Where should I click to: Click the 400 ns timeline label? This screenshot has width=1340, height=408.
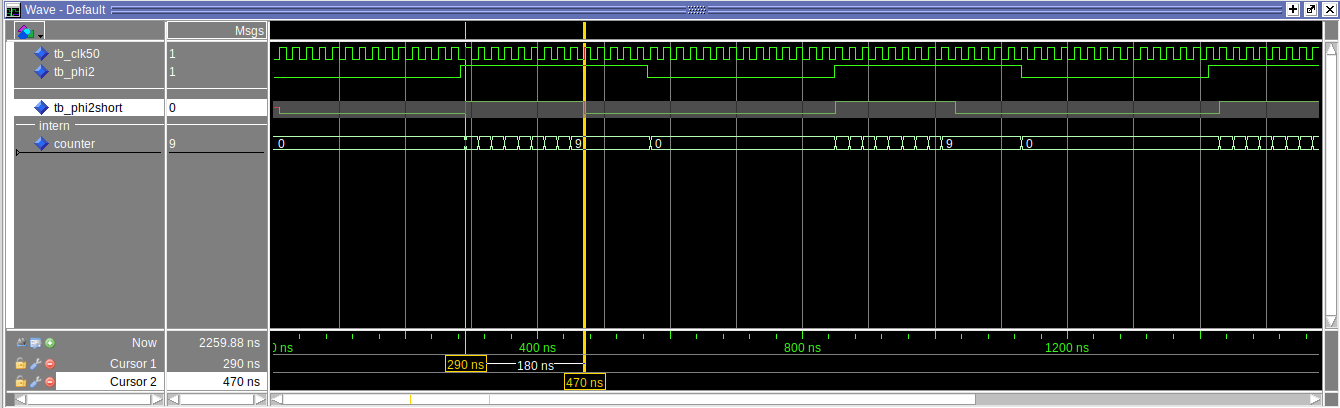click(537, 348)
